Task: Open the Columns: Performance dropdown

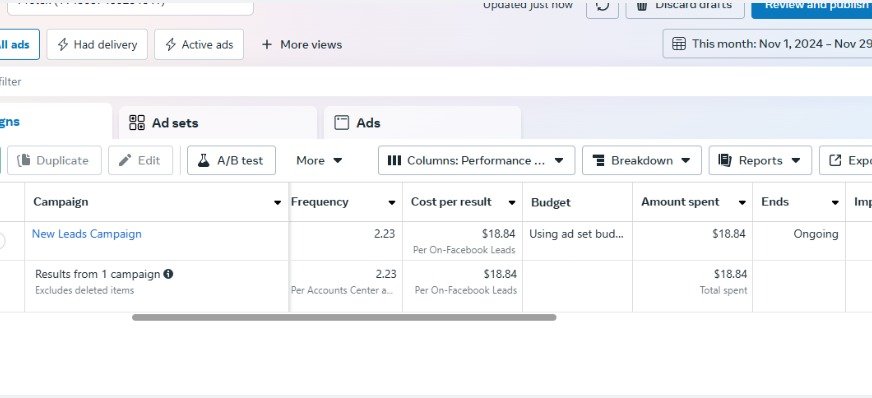Action: [x=477, y=160]
